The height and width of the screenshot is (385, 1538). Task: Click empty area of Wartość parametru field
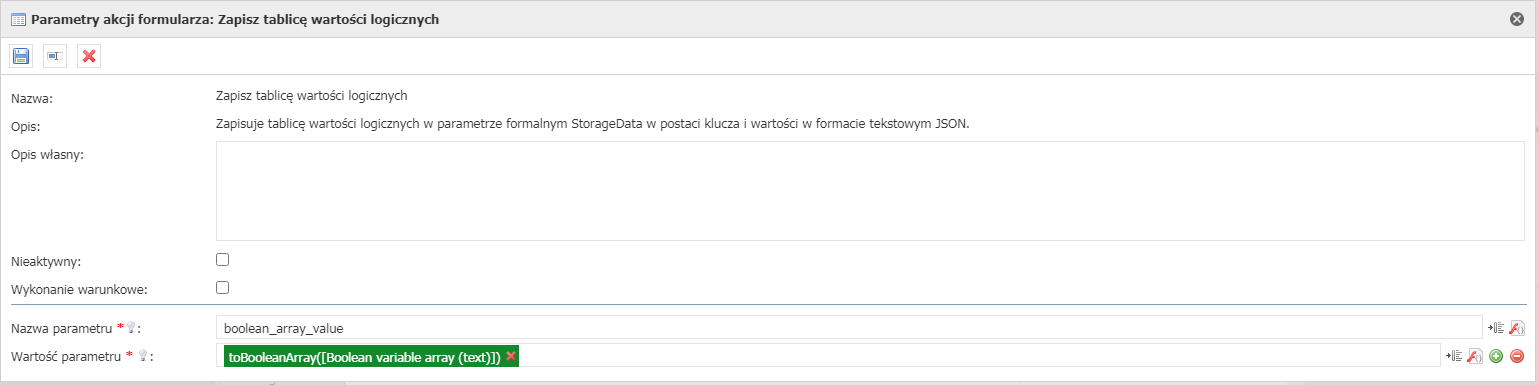[980, 356]
